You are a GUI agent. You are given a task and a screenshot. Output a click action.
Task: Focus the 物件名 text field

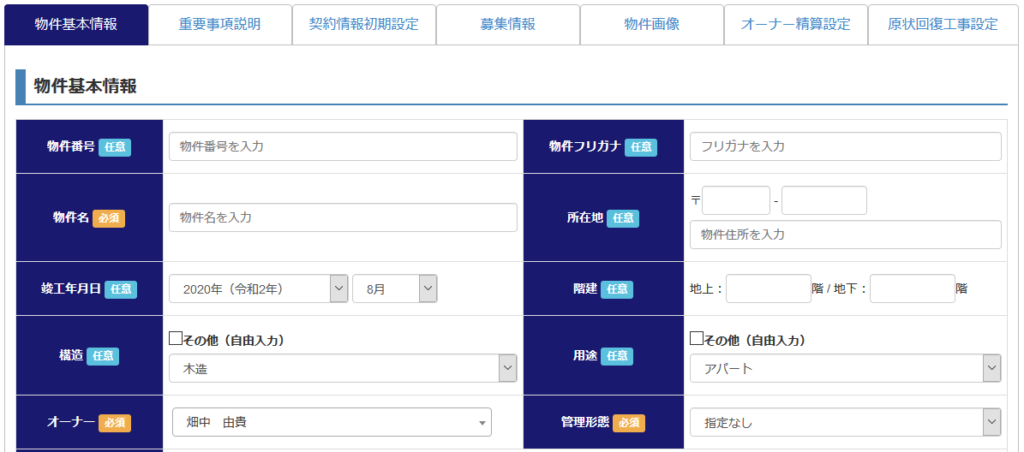(x=342, y=217)
